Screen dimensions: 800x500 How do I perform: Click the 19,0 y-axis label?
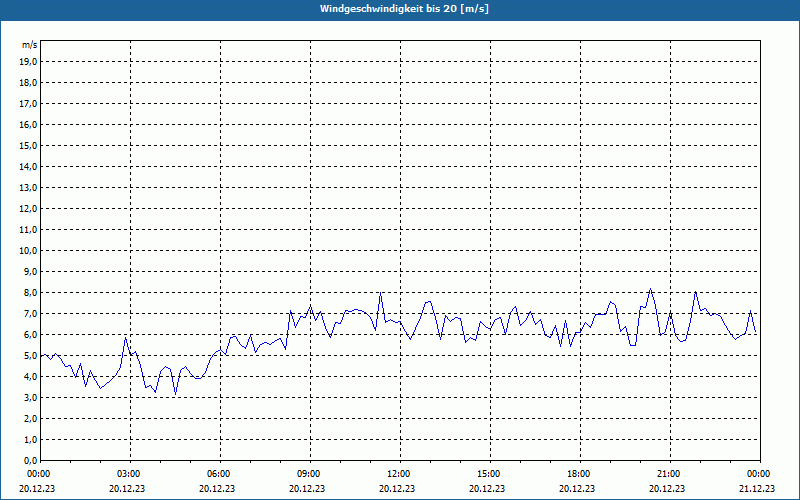click(28, 62)
